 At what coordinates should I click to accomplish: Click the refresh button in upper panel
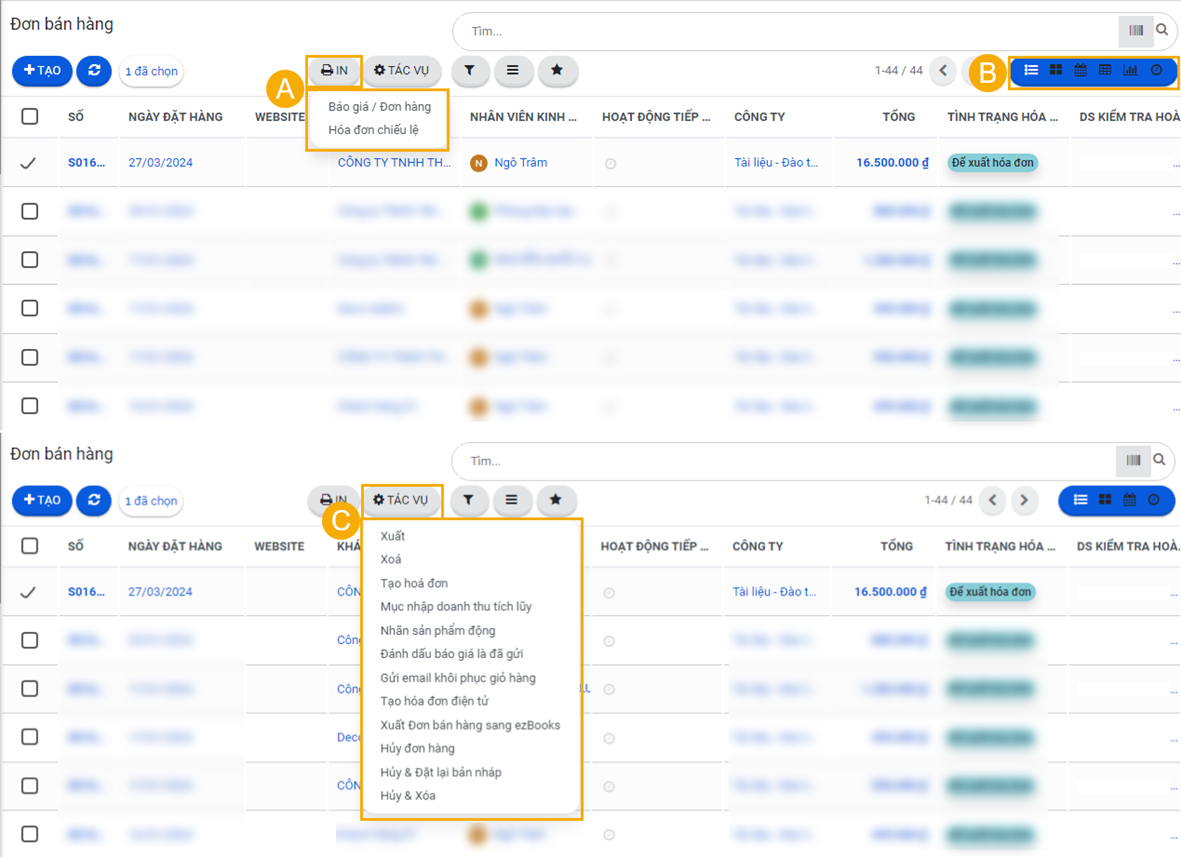(x=94, y=70)
